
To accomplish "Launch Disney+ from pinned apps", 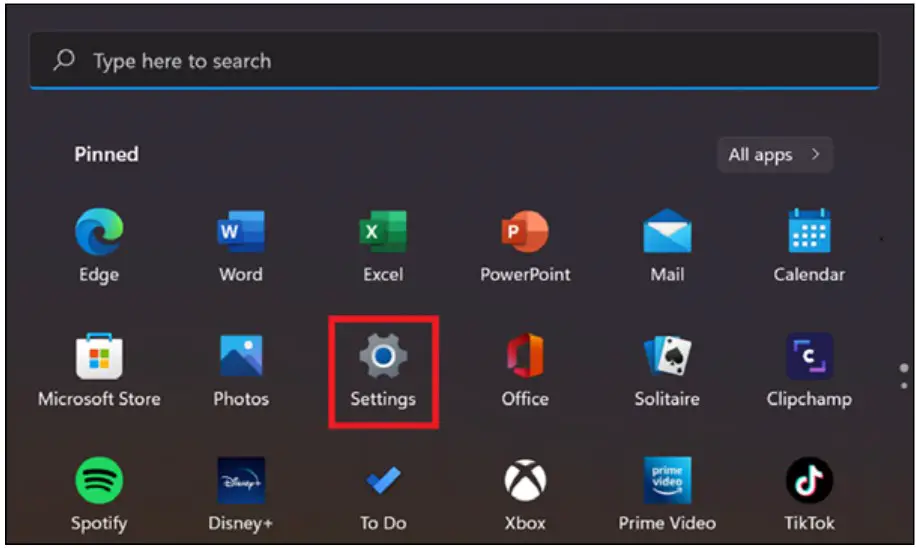I will (241, 480).
